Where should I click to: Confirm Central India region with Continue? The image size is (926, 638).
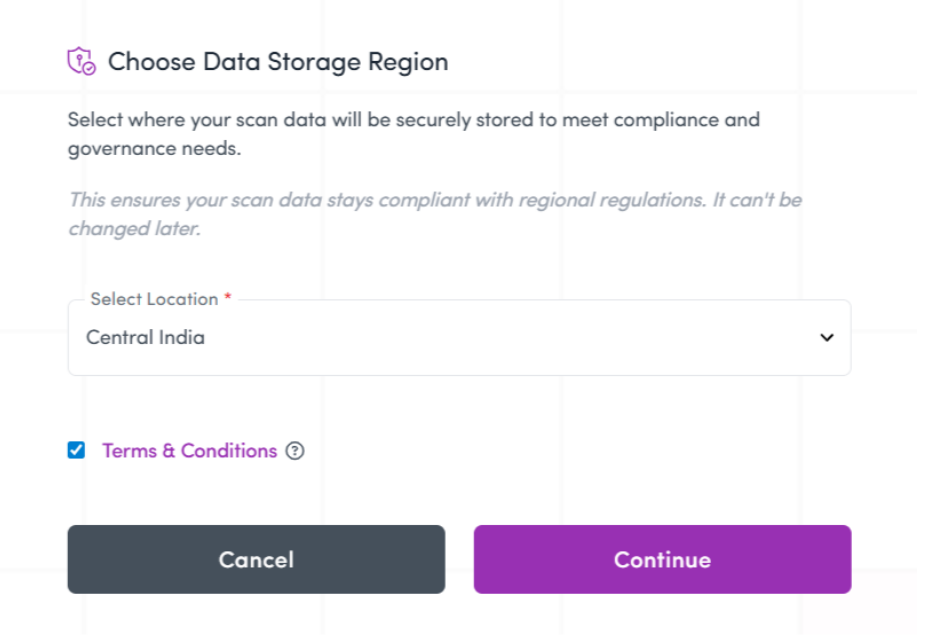(x=662, y=559)
